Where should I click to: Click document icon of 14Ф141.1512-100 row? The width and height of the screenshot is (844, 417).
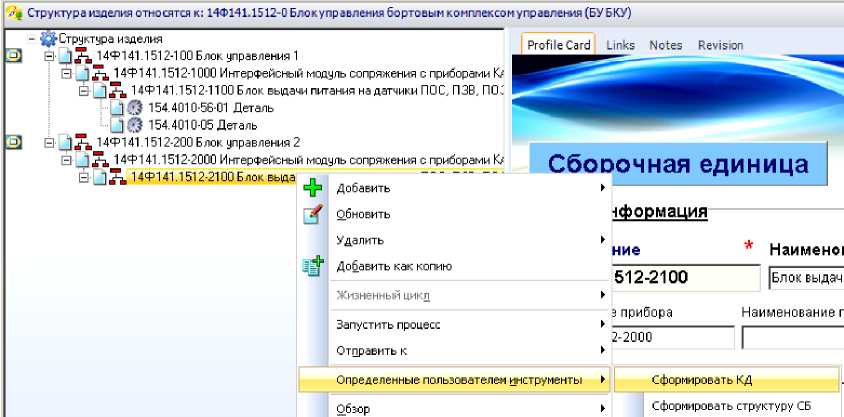tap(65, 56)
